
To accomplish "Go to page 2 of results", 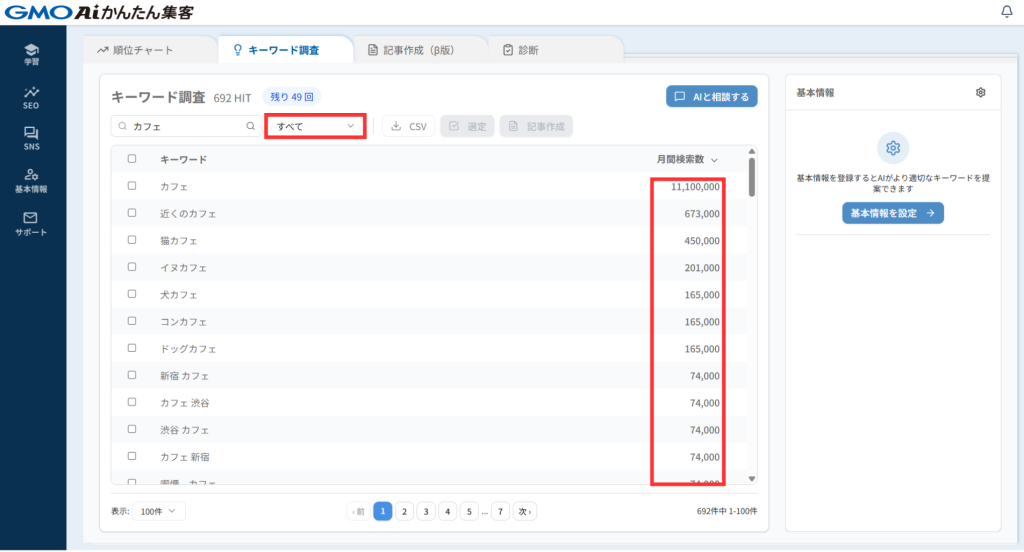I will 404,511.
